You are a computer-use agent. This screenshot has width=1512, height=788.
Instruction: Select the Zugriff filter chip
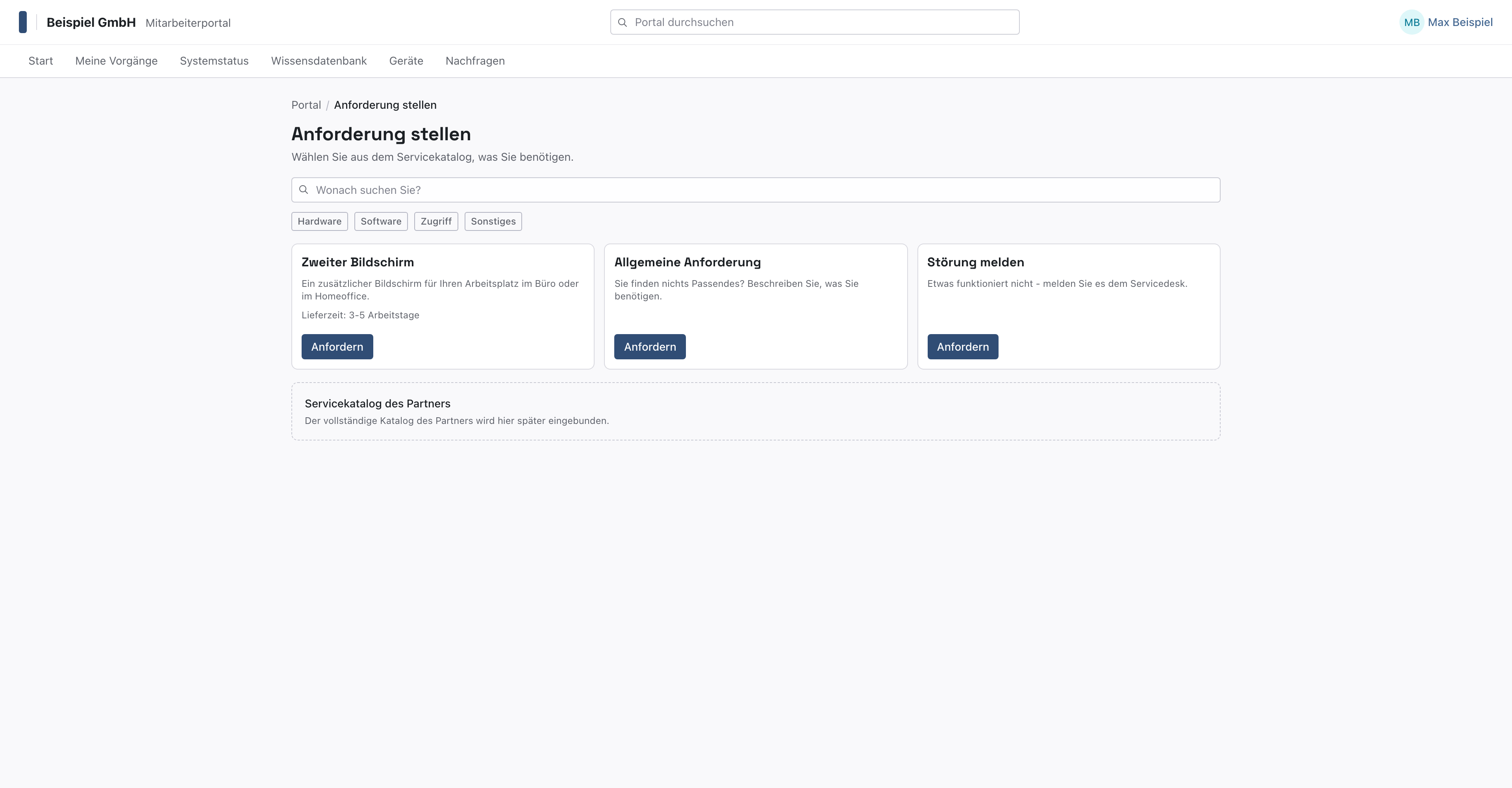click(436, 221)
